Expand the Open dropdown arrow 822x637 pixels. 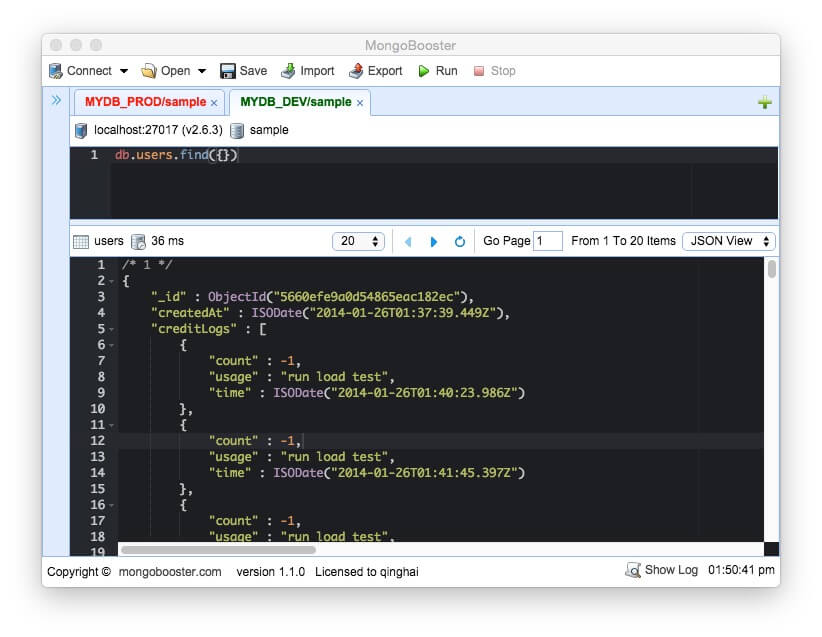[202, 71]
